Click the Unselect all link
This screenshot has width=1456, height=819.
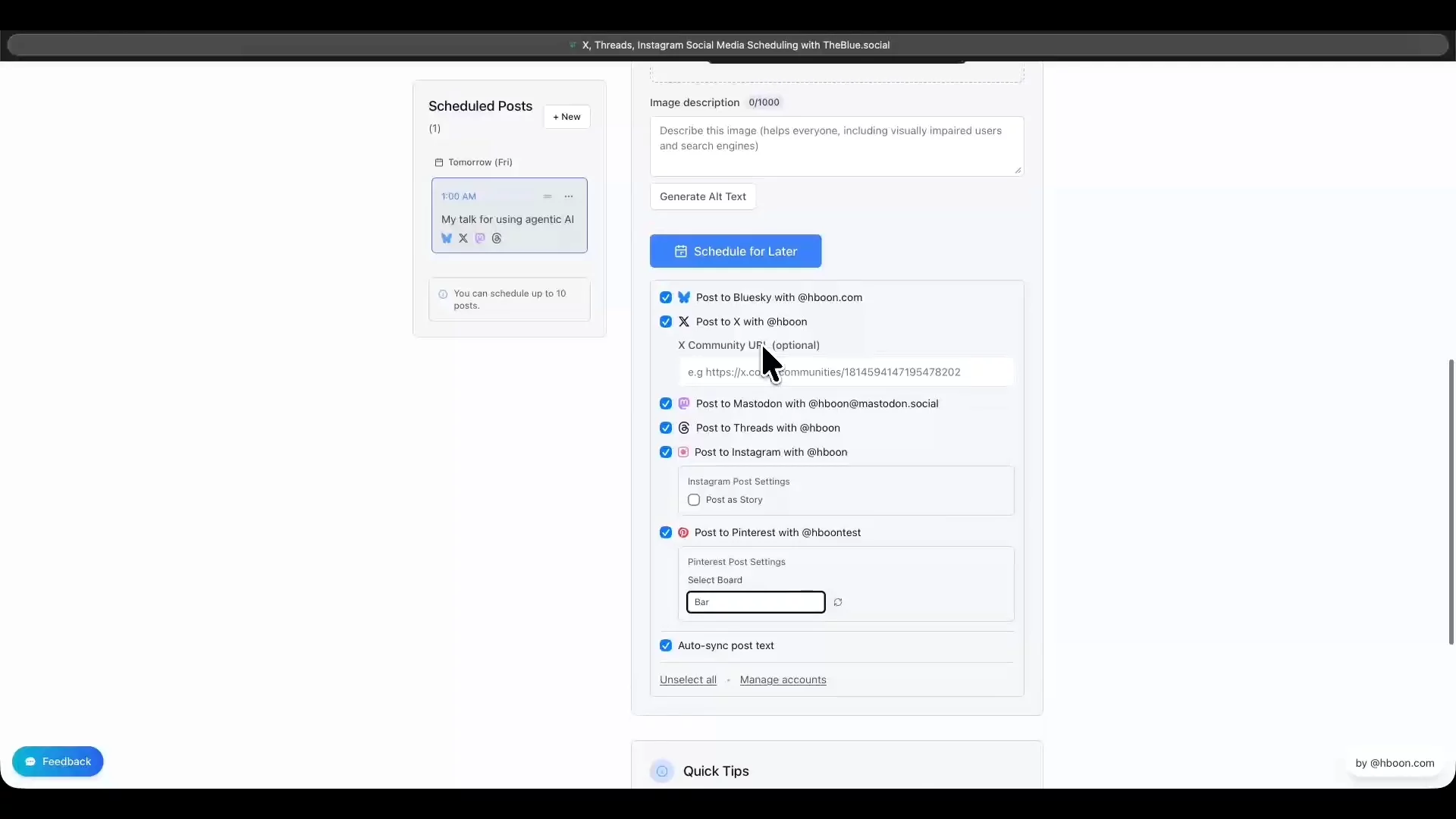[x=688, y=679]
